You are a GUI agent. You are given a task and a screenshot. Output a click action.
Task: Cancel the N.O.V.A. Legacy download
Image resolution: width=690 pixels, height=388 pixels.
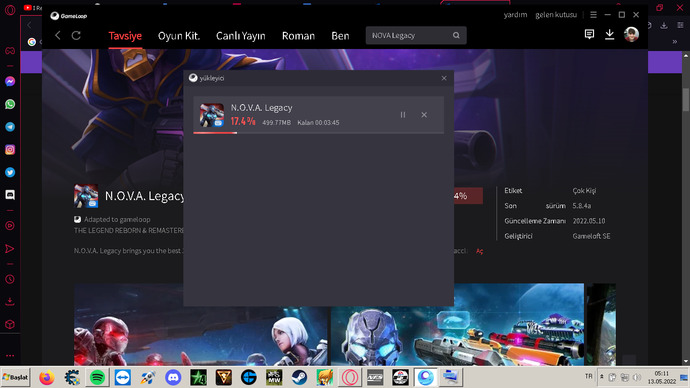click(x=424, y=115)
